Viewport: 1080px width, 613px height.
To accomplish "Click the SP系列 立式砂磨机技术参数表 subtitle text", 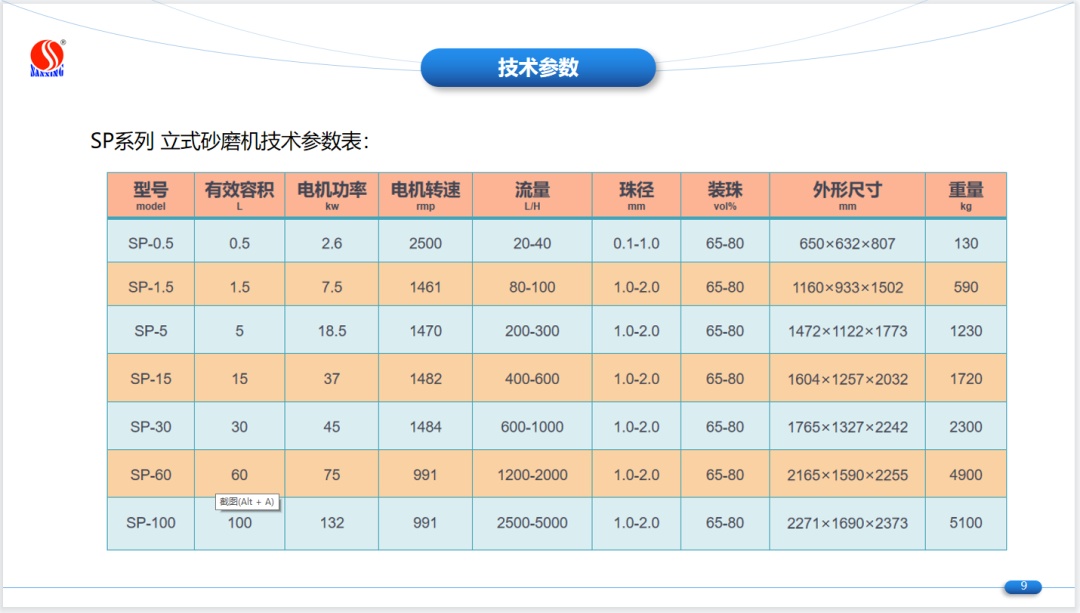I will pos(230,141).
